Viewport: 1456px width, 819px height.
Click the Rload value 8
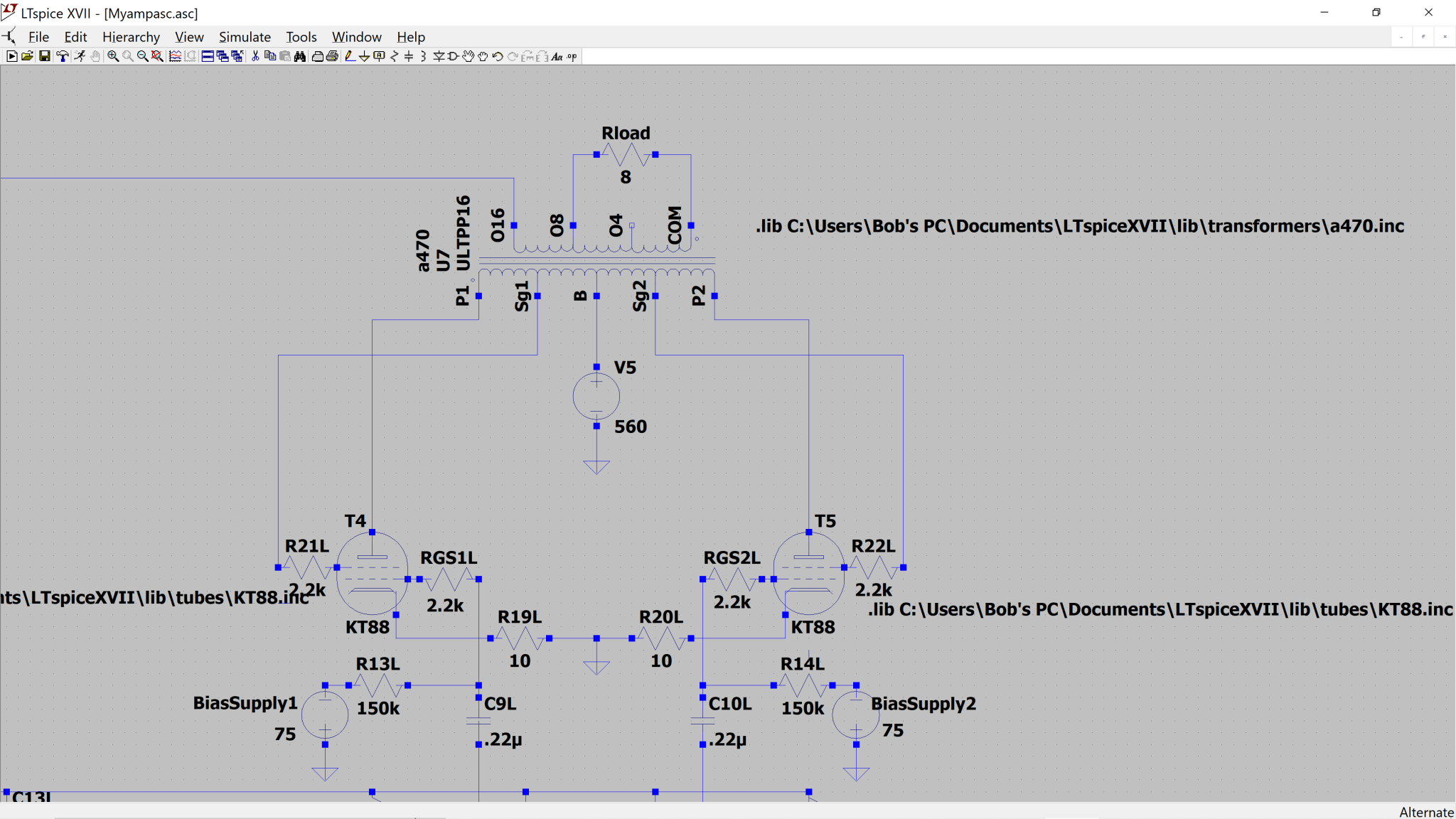(x=626, y=177)
